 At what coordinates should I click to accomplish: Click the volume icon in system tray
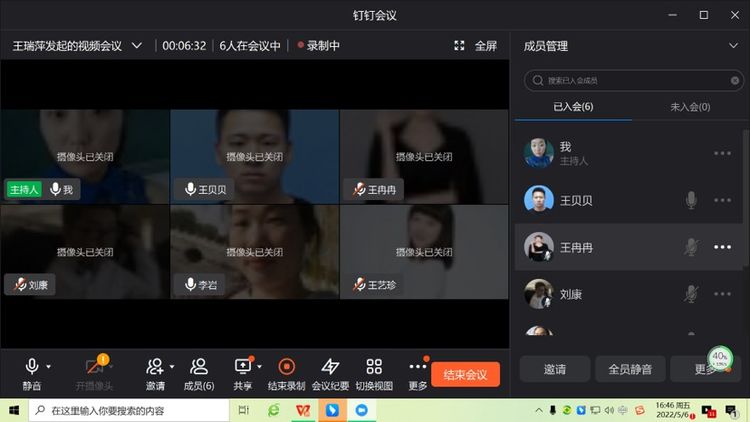pos(609,410)
